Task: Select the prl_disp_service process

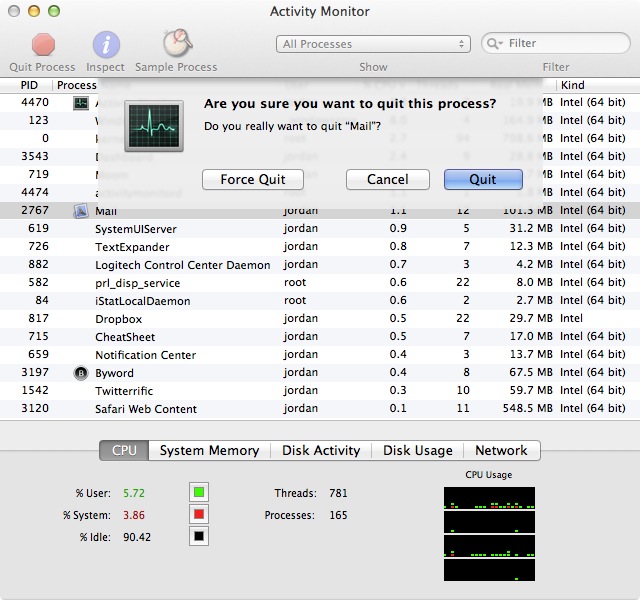Action: click(x=320, y=282)
